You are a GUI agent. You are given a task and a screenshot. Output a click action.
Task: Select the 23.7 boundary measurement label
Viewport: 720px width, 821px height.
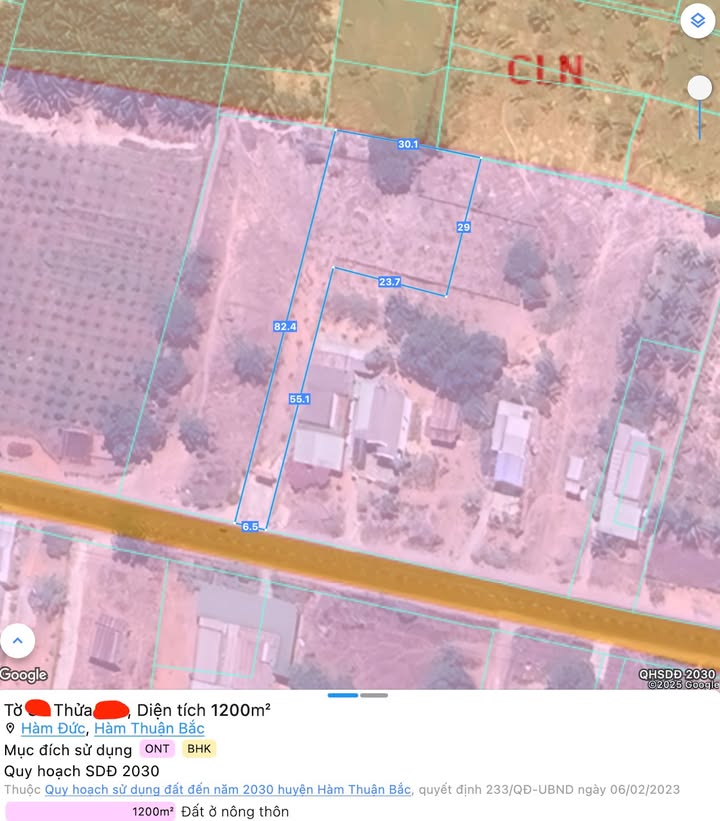389,282
